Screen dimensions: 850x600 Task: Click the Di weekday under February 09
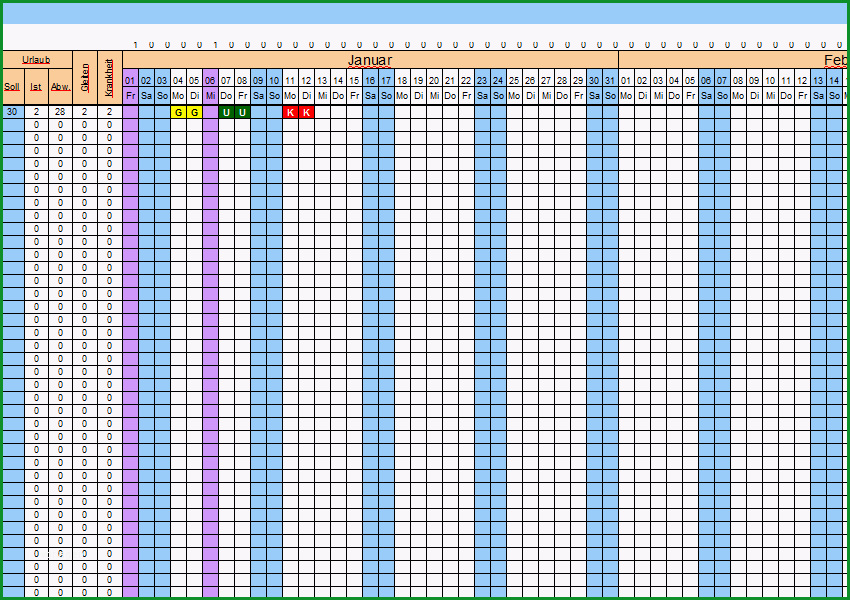click(x=754, y=96)
